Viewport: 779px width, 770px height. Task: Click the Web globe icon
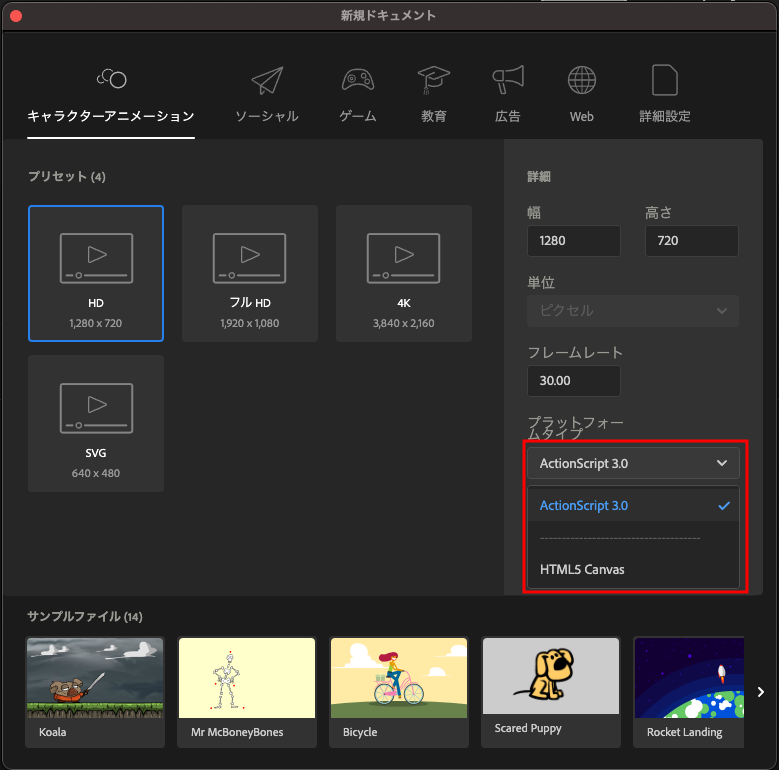point(582,79)
